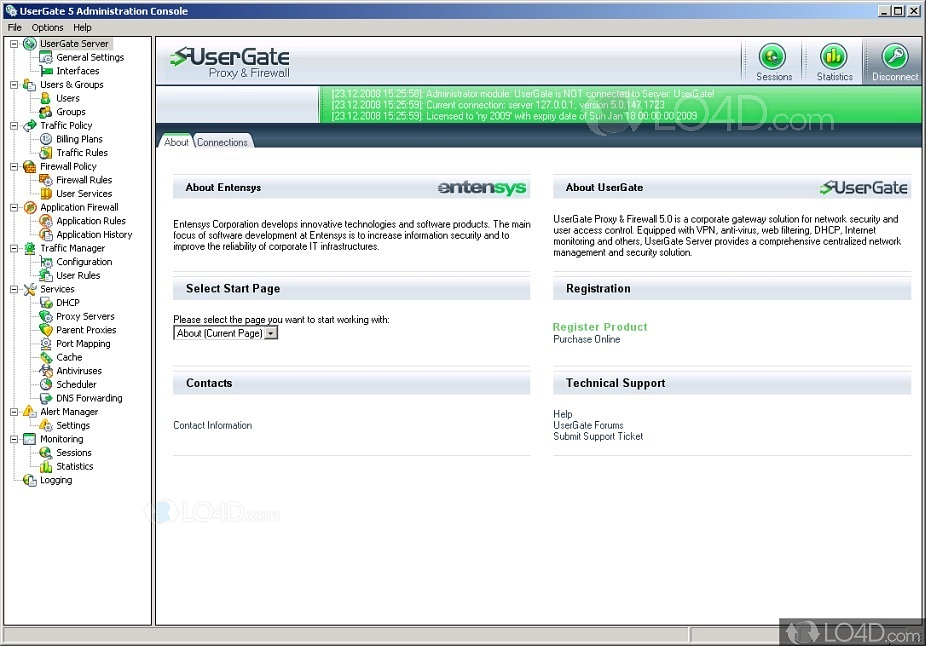The width and height of the screenshot is (926, 646).
Task: Collapse the Users & Groups node
Action: click(x=14, y=84)
